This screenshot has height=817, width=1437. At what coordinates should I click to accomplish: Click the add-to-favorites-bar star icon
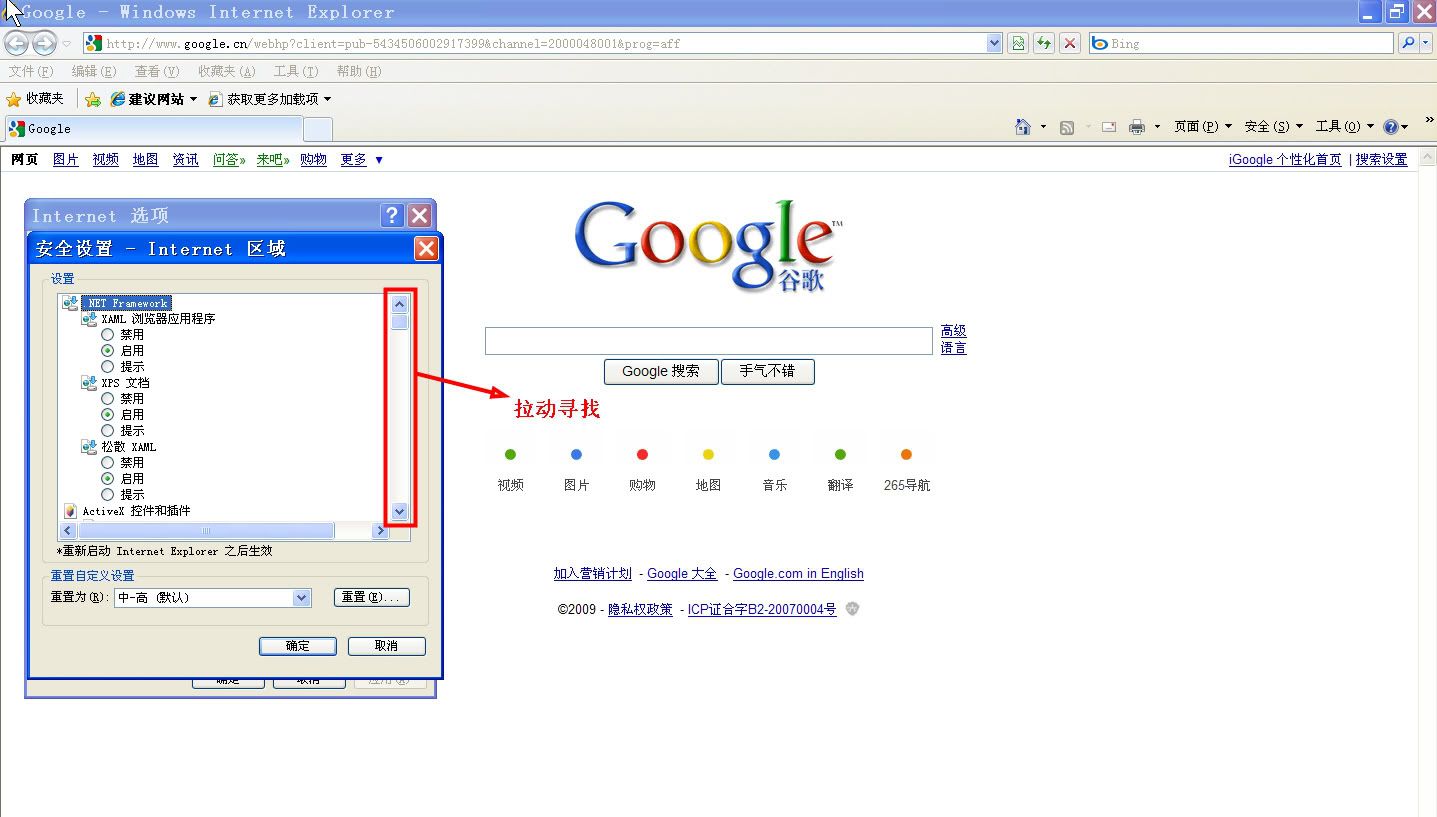(x=93, y=99)
